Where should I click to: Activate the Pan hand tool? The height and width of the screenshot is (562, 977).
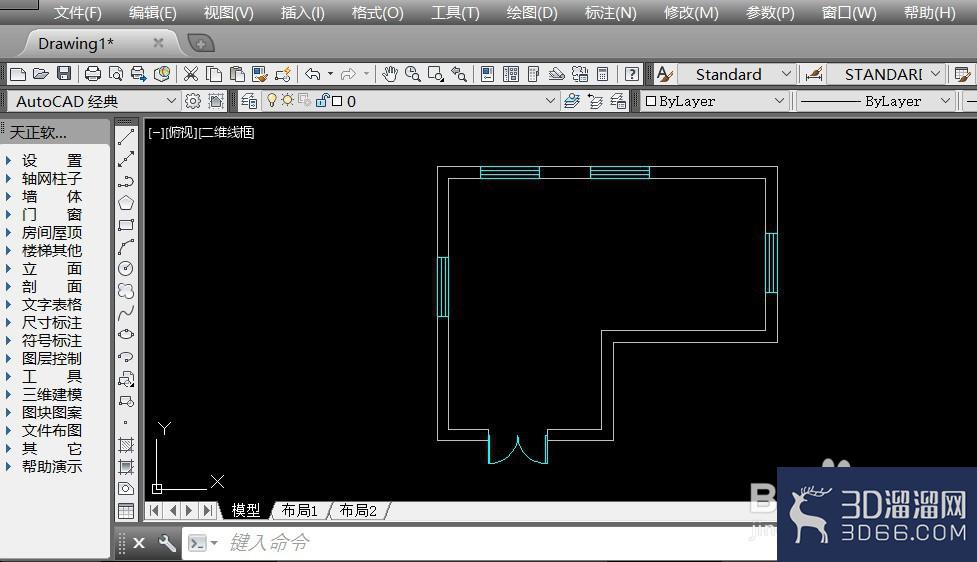tap(390, 74)
